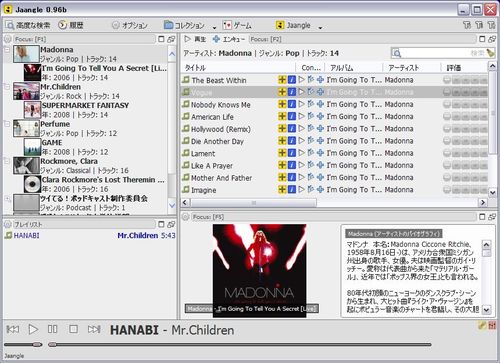500x363 pixels.
Task: Start playback with the player Play button
Action: tap(33, 329)
